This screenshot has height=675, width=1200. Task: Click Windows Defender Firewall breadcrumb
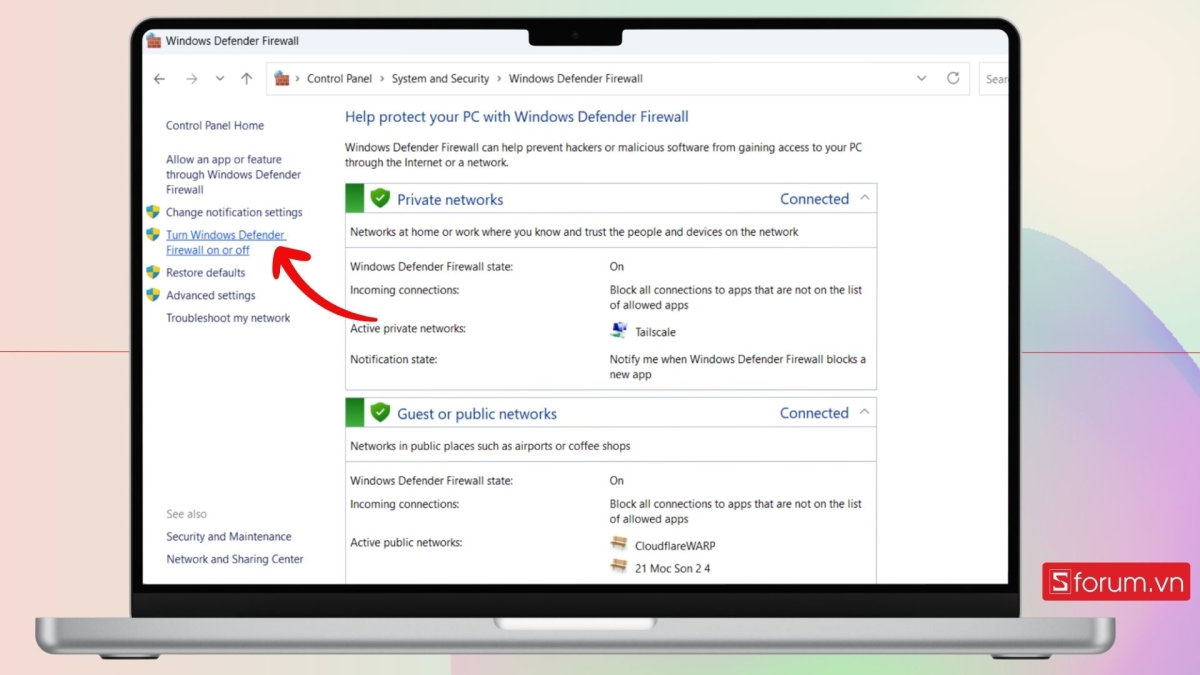tap(576, 79)
